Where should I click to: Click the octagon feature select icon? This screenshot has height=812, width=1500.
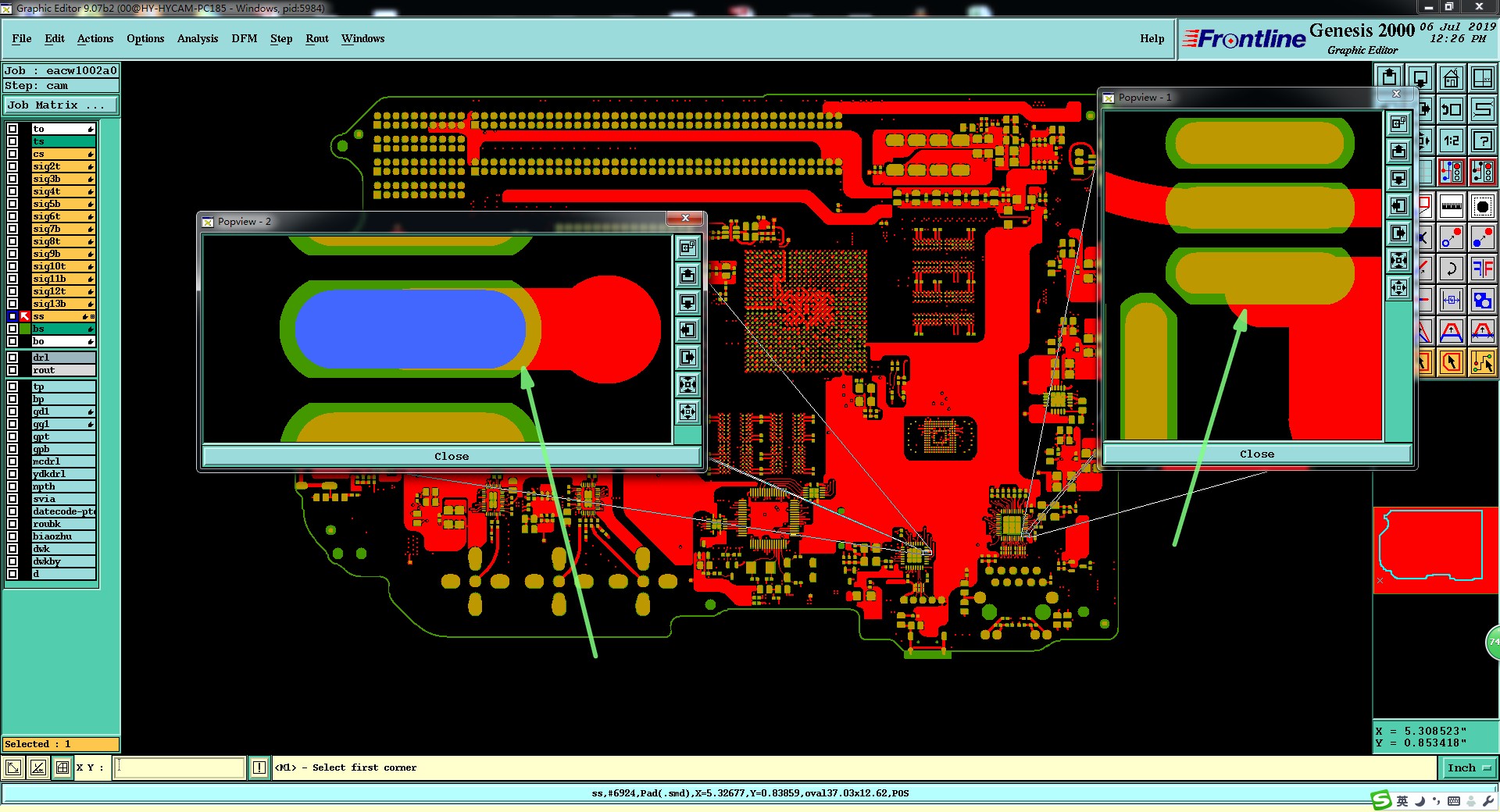[x=1483, y=207]
